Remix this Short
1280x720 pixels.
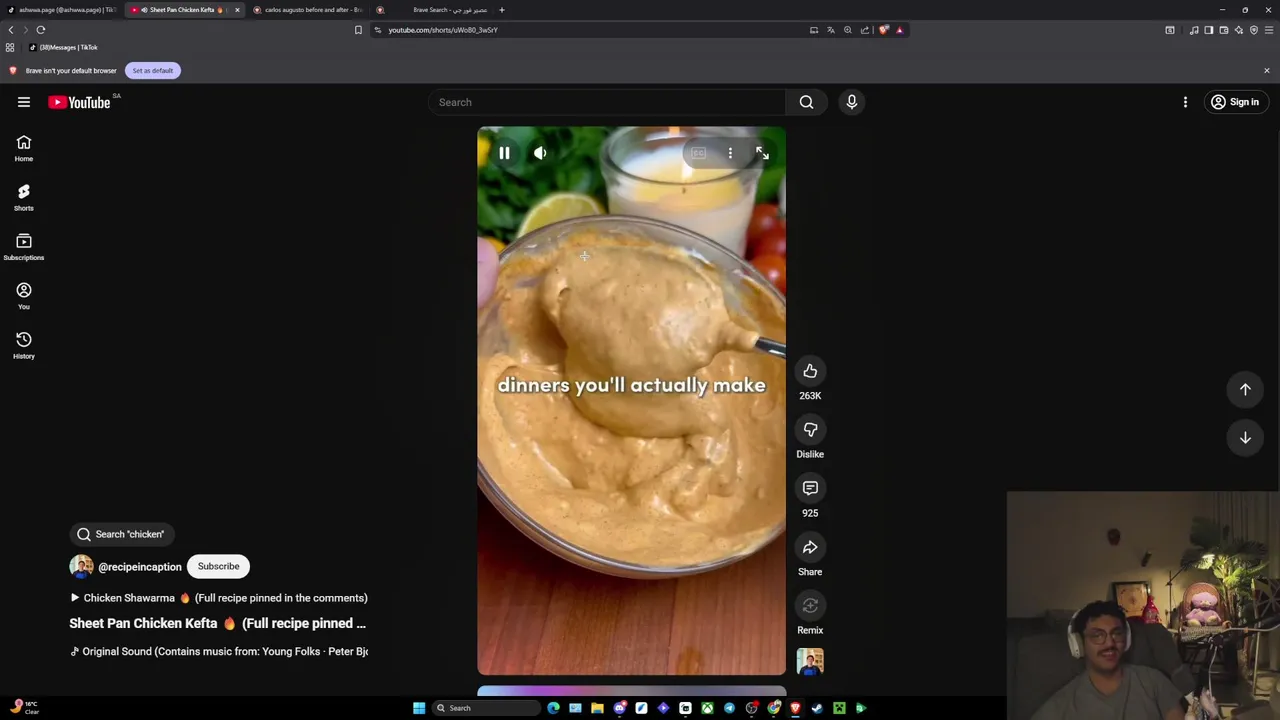tap(810, 606)
